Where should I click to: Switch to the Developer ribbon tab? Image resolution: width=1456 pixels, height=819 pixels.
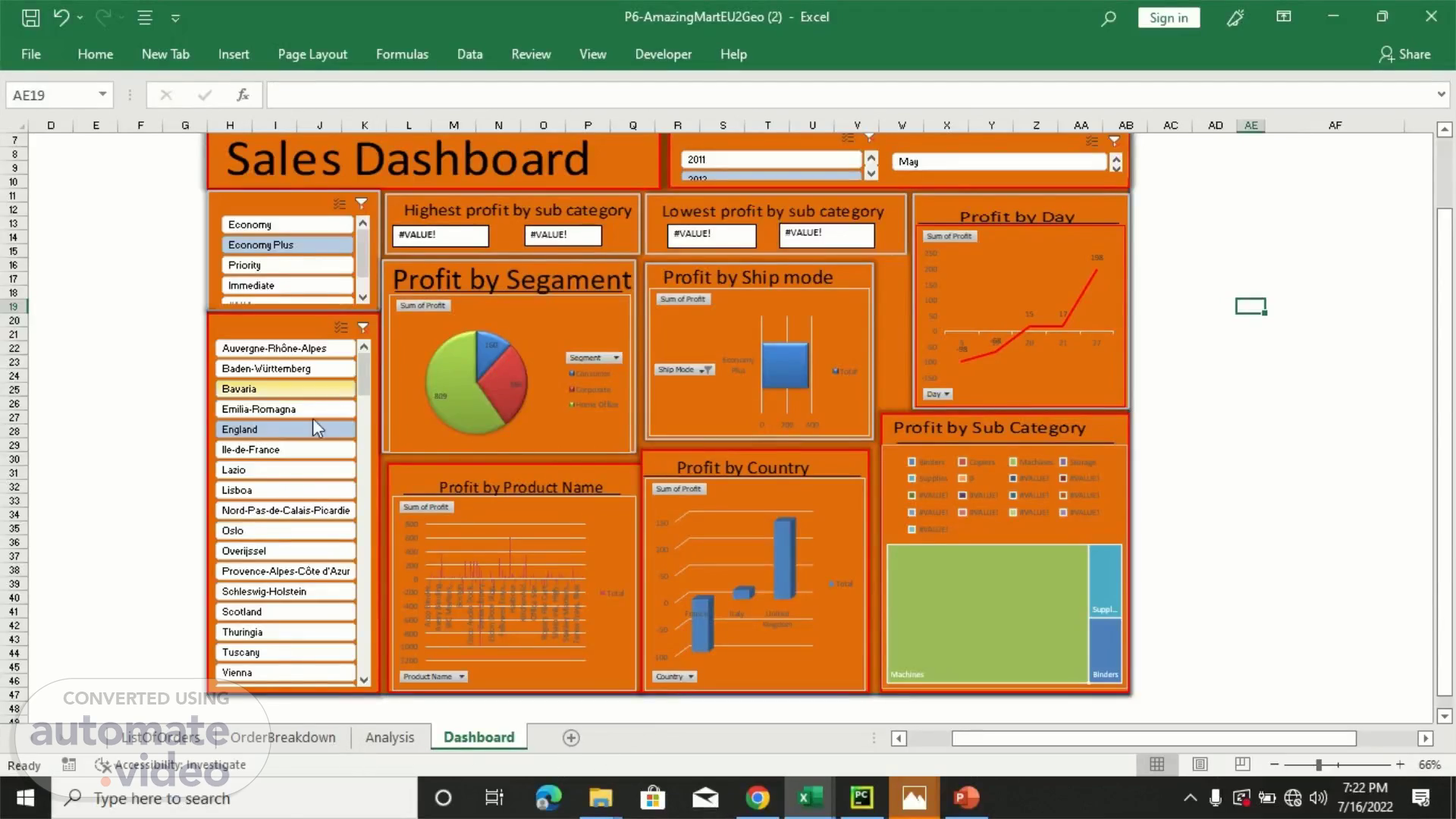663,54
